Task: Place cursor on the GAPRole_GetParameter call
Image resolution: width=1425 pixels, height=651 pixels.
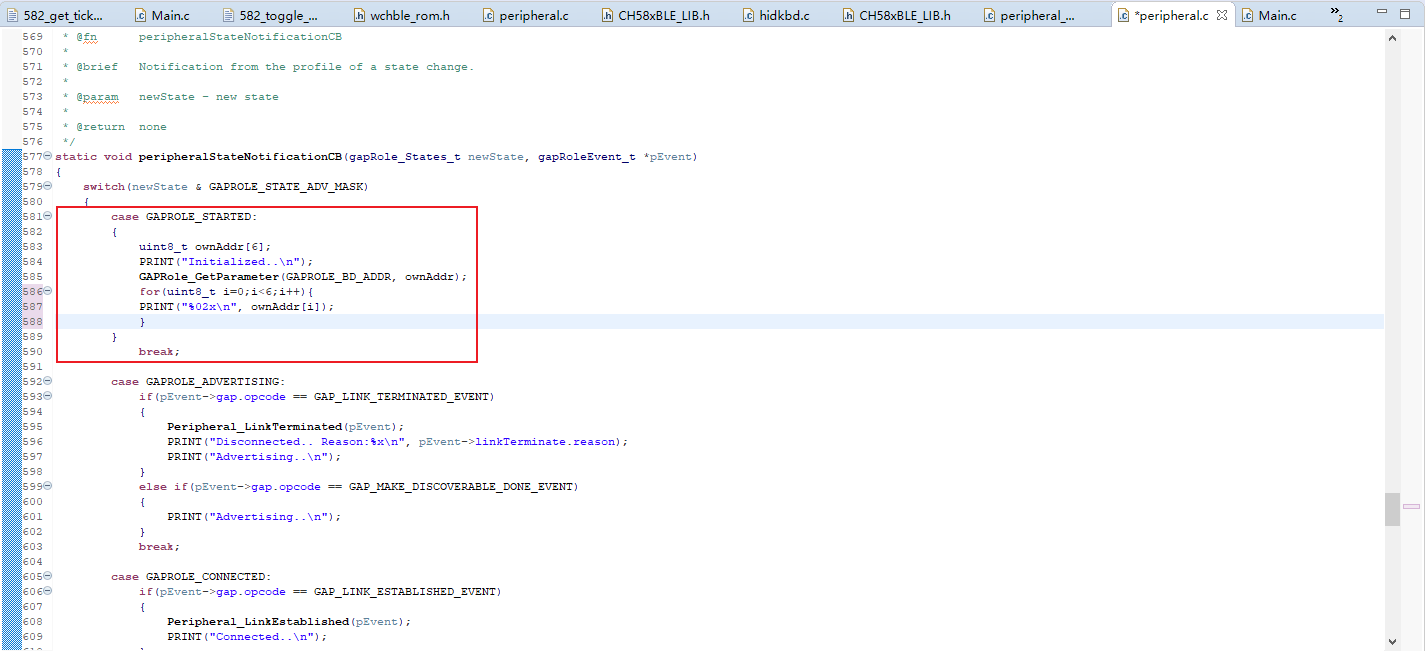Action: [x=208, y=277]
